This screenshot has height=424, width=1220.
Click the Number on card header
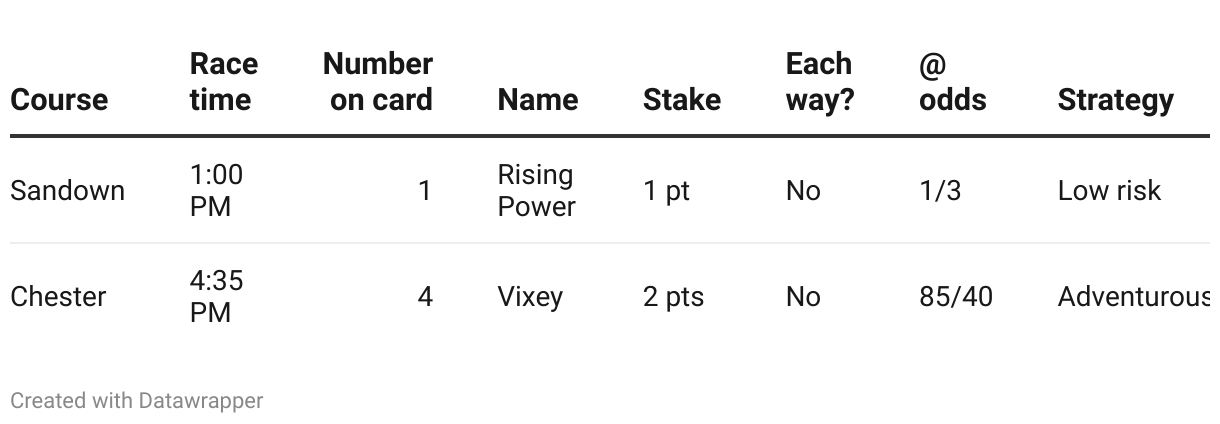[378, 82]
